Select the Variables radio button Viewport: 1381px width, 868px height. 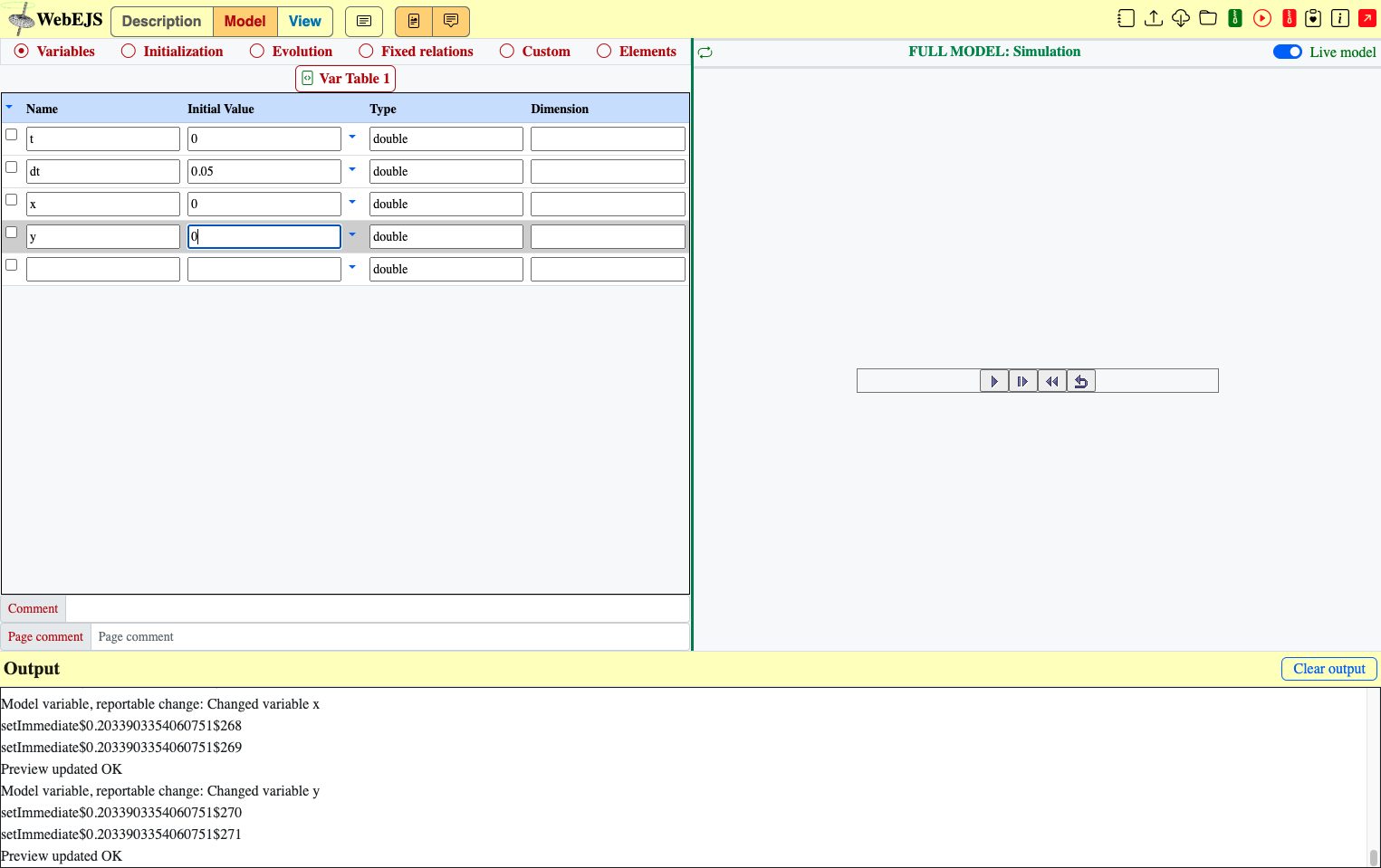[x=22, y=51]
